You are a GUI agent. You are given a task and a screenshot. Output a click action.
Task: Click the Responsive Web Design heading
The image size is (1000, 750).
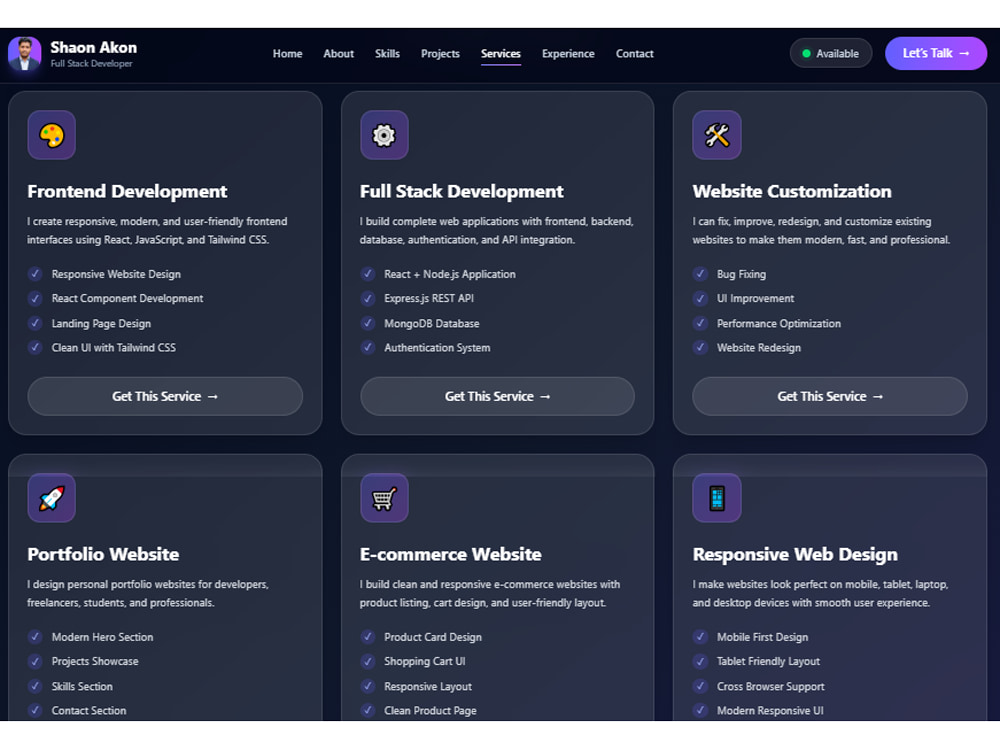(795, 555)
